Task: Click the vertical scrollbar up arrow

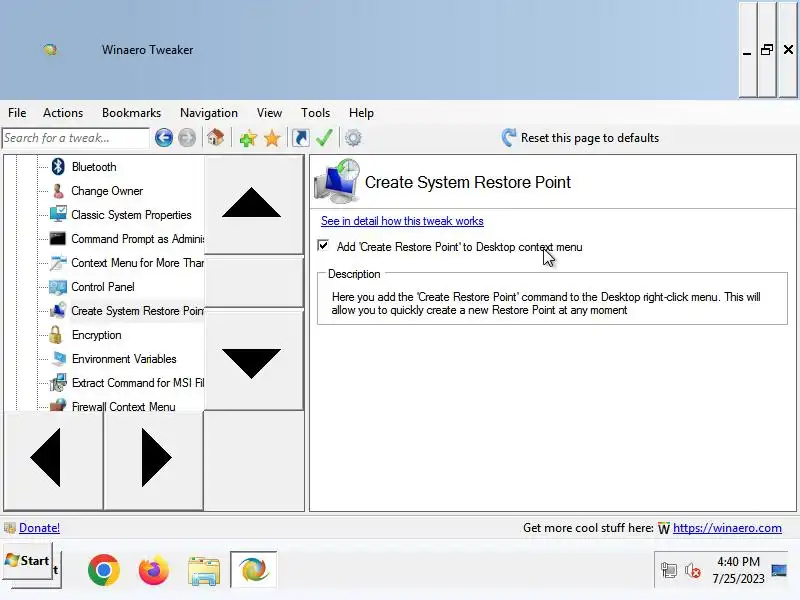Action: click(253, 205)
